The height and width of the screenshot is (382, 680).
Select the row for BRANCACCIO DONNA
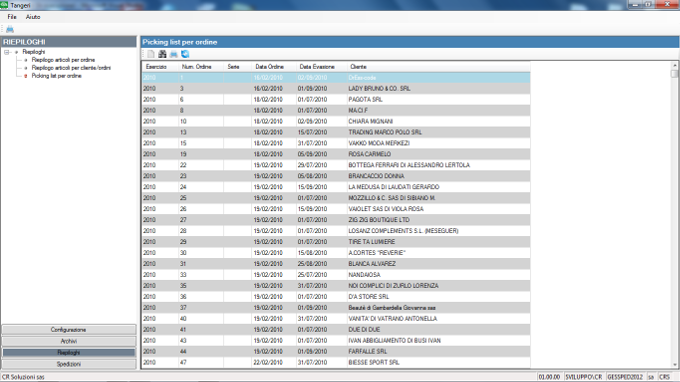[336, 176]
